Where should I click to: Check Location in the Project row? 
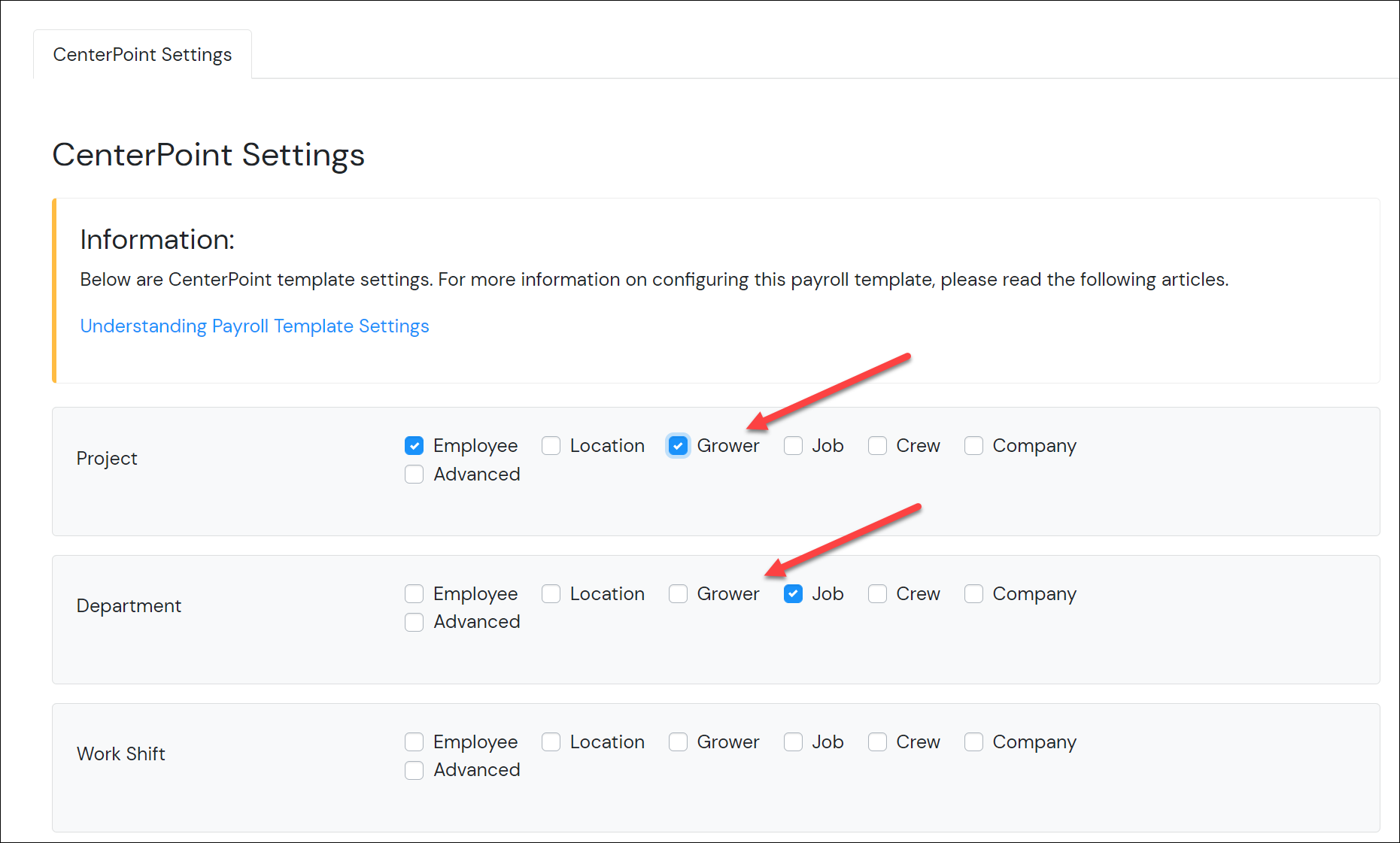click(551, 446)
